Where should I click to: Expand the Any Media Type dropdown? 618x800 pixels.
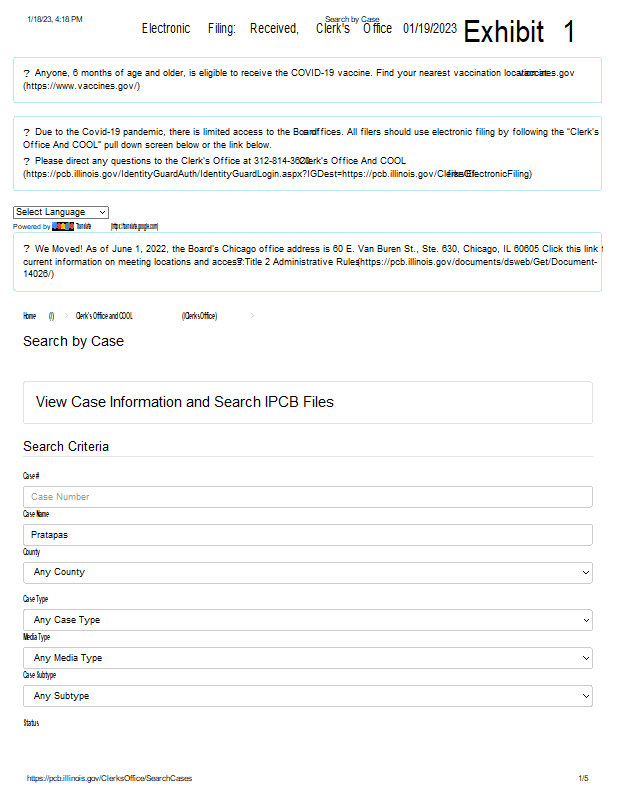point(308,658)
